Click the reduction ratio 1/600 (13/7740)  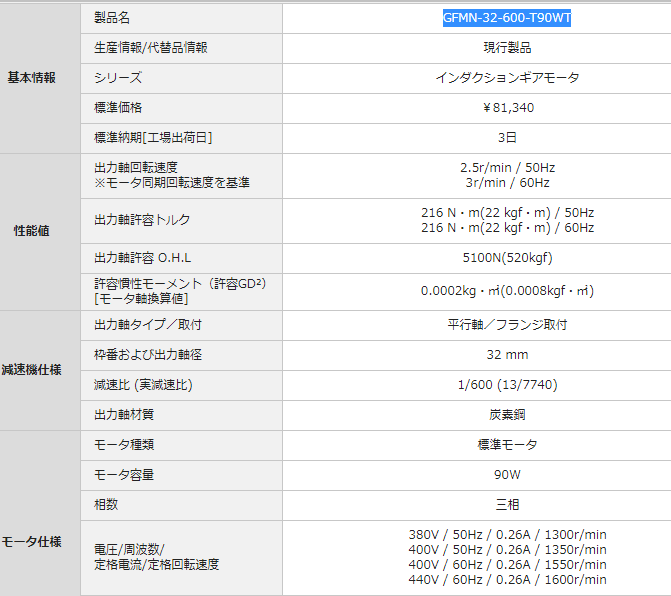click(507, 385)
